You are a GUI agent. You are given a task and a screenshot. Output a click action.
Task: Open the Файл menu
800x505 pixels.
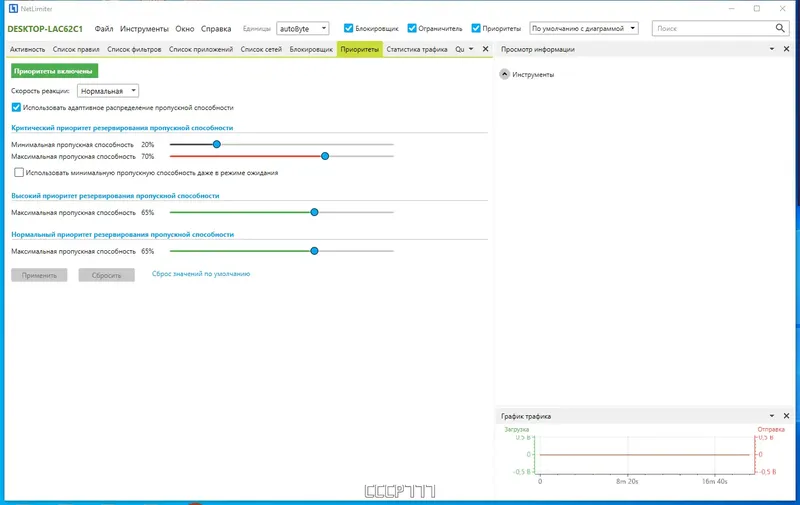pyautogui.click(x=104, y=29)
